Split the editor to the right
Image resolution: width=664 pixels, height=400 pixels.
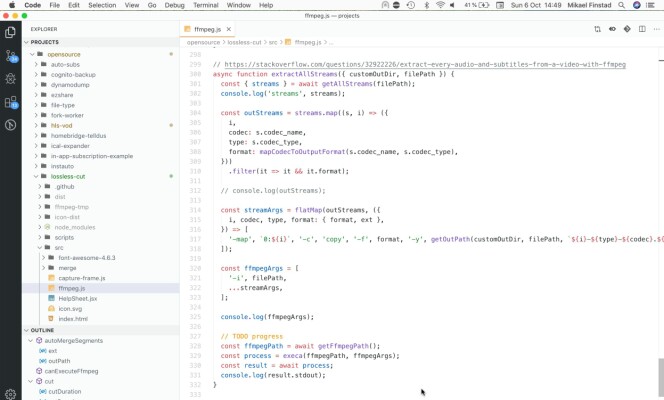(642, 29)
